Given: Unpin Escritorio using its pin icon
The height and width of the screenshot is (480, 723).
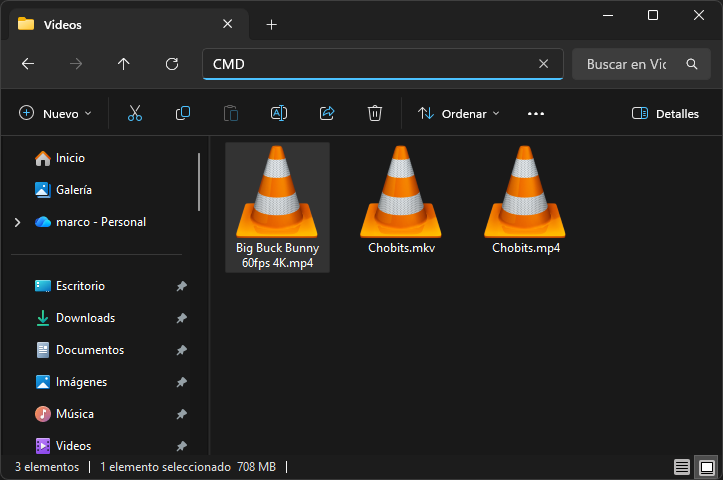Looking at the screenshot, I should click(x=182, y=286).
